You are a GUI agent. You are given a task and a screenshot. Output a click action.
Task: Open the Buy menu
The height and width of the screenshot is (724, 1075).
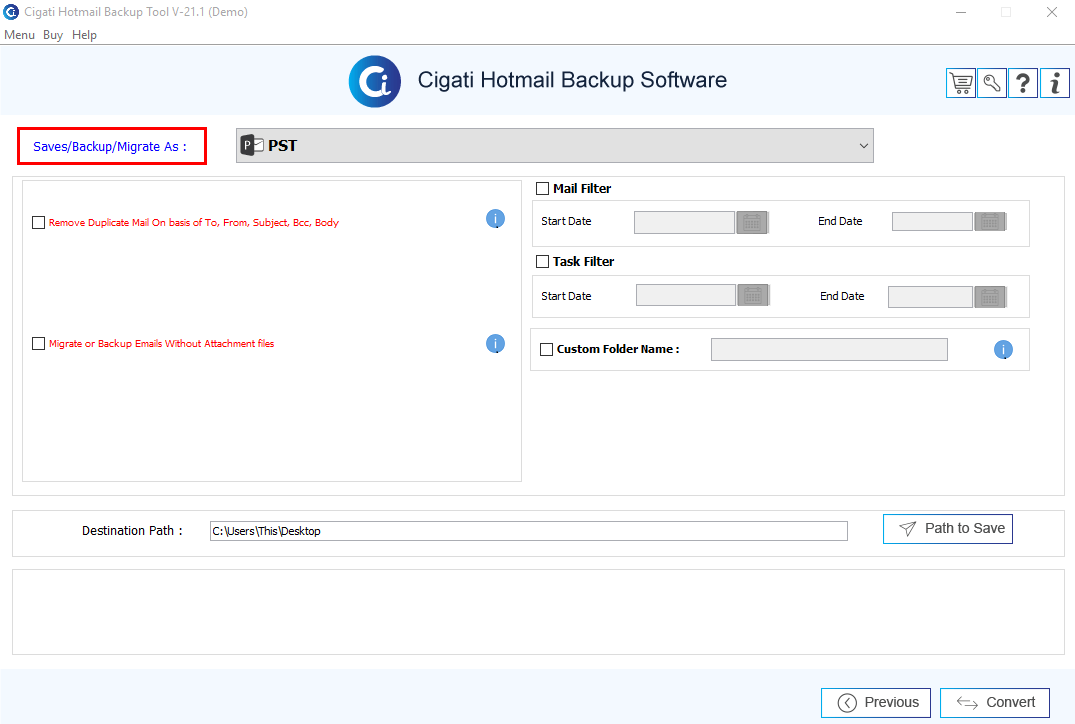coord(53,35)
